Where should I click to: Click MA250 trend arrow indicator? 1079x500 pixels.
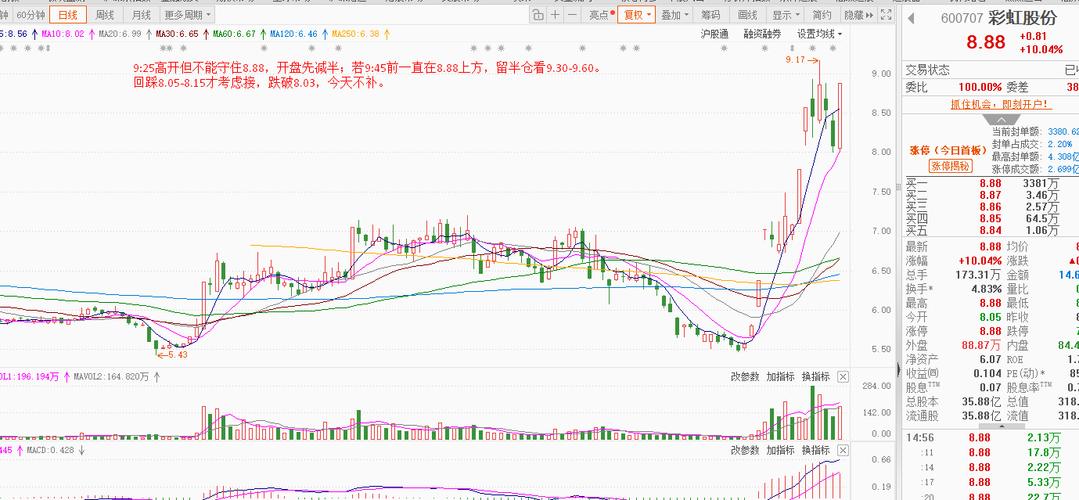pos(387,33)
